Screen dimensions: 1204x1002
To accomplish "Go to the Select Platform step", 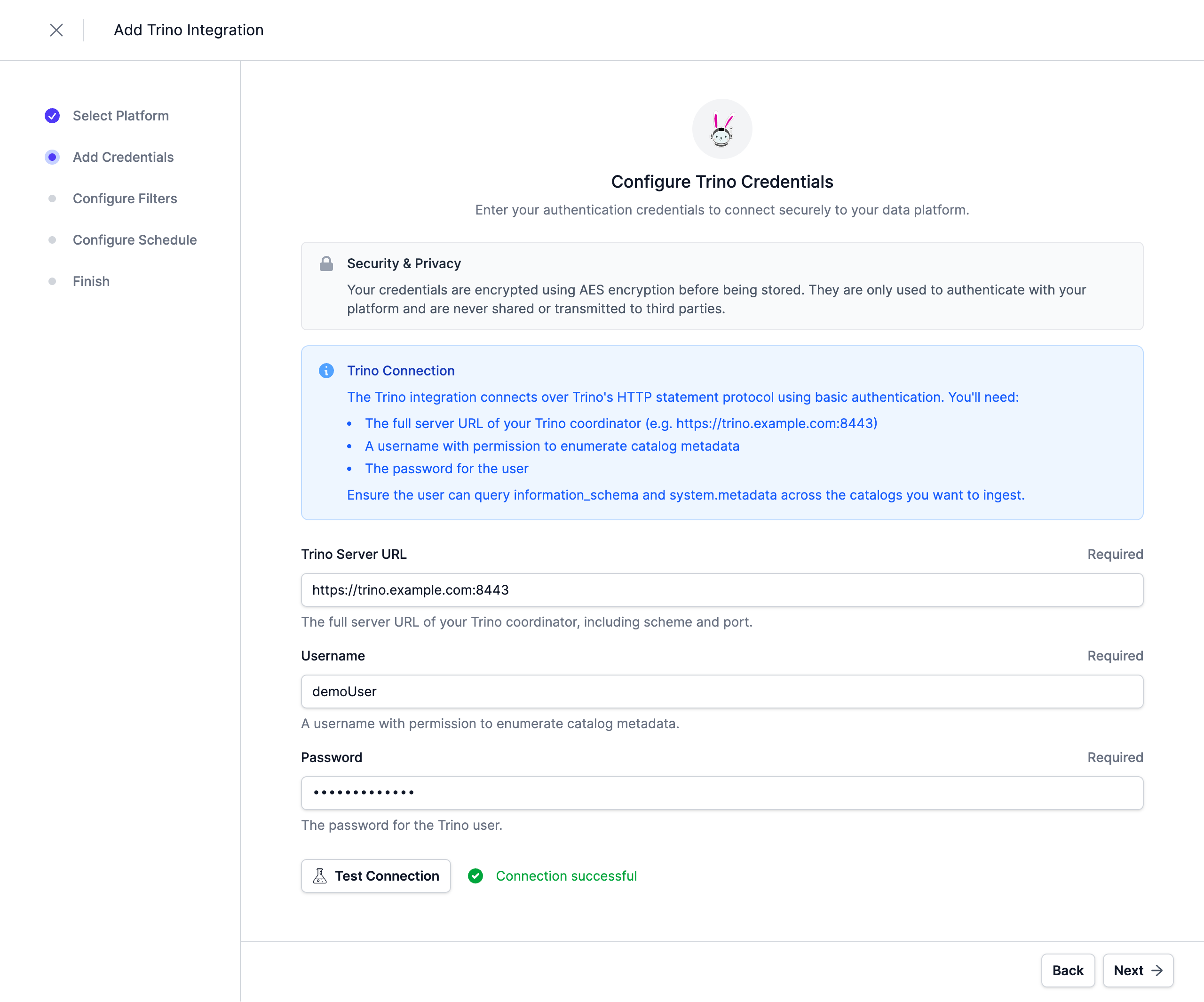I will [x=120, y=116].
